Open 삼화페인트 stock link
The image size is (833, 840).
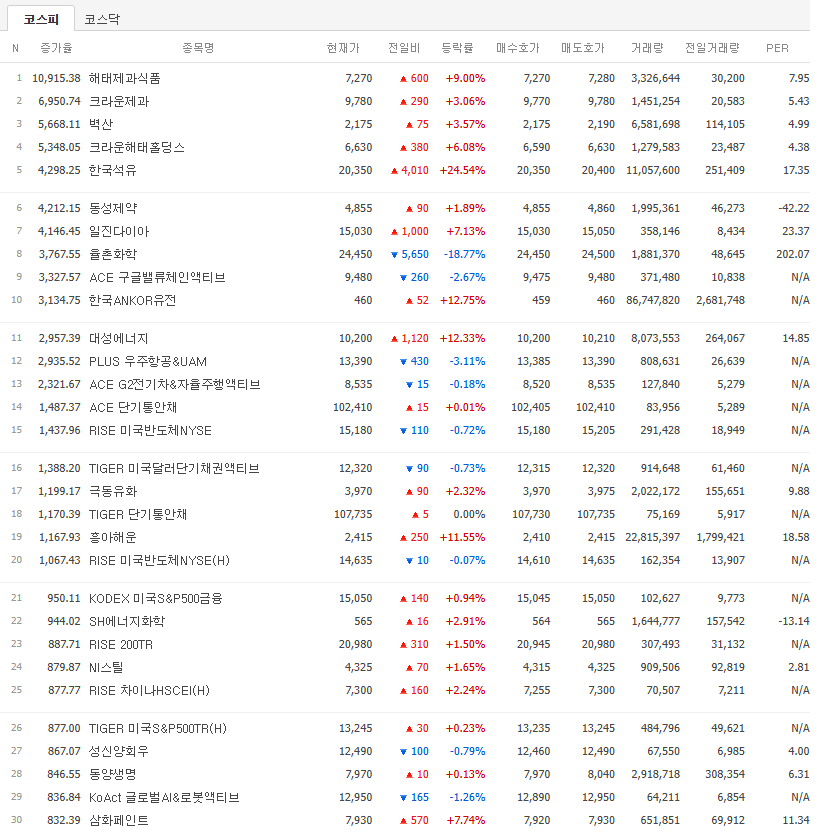118,821
